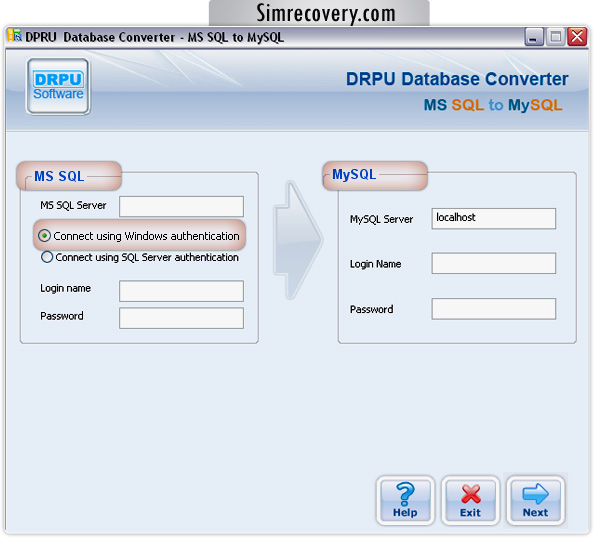Click the Help button
Viewport: 594px width, 538px height.
pos(405,500)
